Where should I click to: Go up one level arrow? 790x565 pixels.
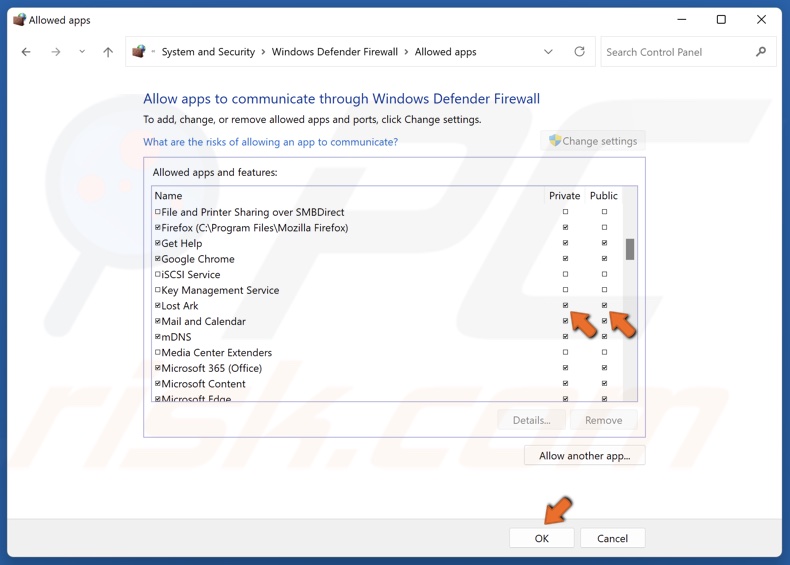pyautogui.click(x=108, y=52)
